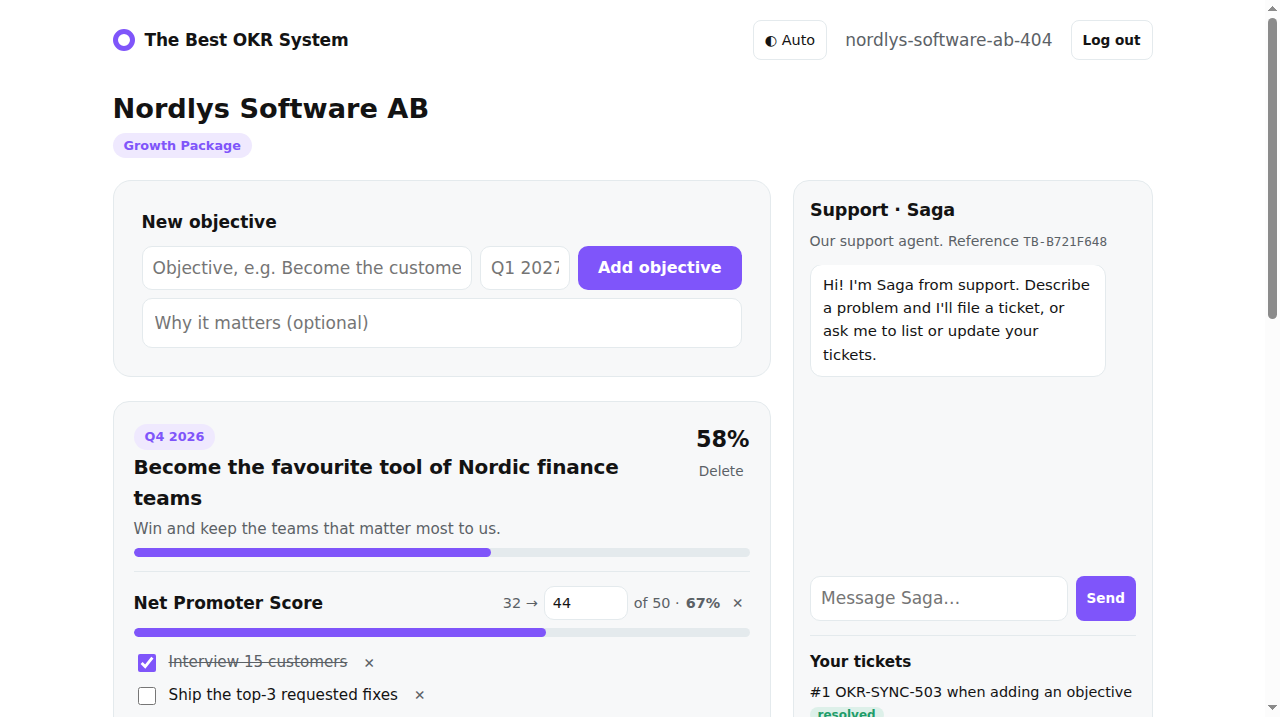Click The Best OKR System title
Image resolution: width=1280 pixels, height=717 pixels.
point(246,40)
